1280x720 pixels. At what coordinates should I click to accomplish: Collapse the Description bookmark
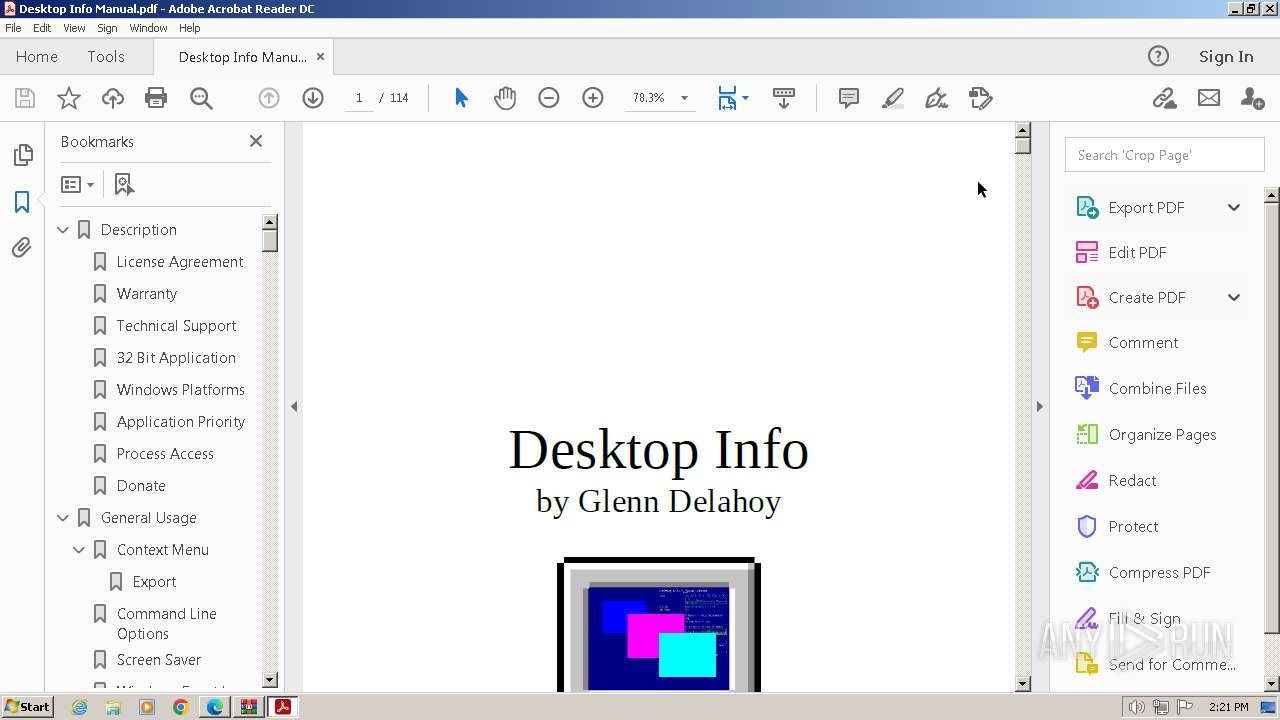click(x=63, y=230)
